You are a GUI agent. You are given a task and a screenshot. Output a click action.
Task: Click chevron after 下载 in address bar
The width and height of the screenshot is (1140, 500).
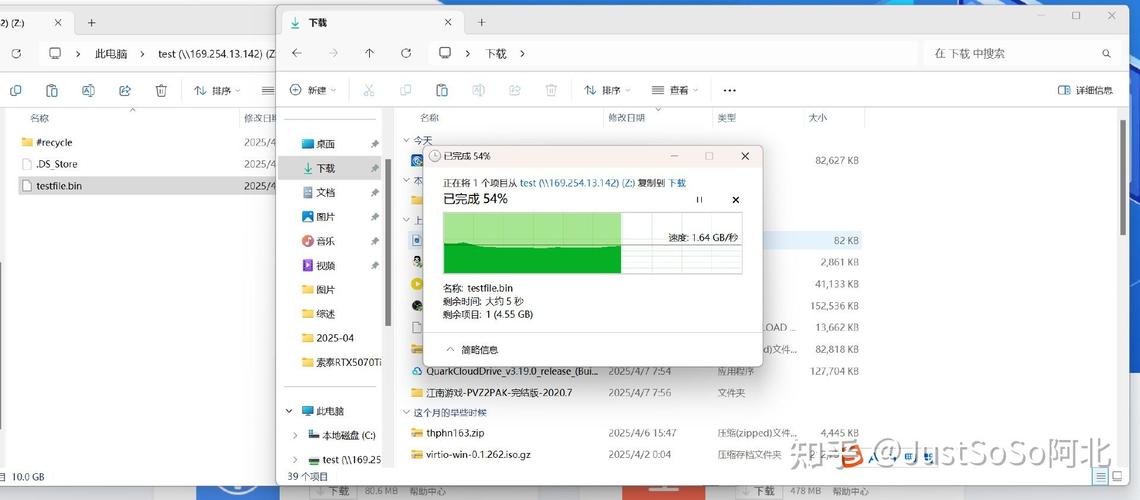pyautogui.click(x=522, y=53)
